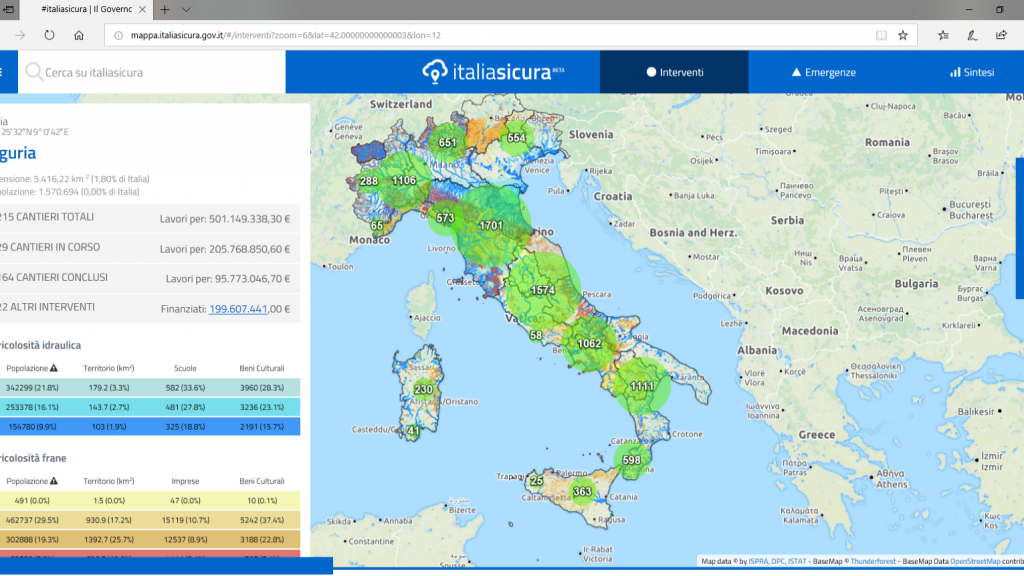This screenshot has width=1024, height=576.
Task: Click the share page icon
Action: (x=1001, y=35)
